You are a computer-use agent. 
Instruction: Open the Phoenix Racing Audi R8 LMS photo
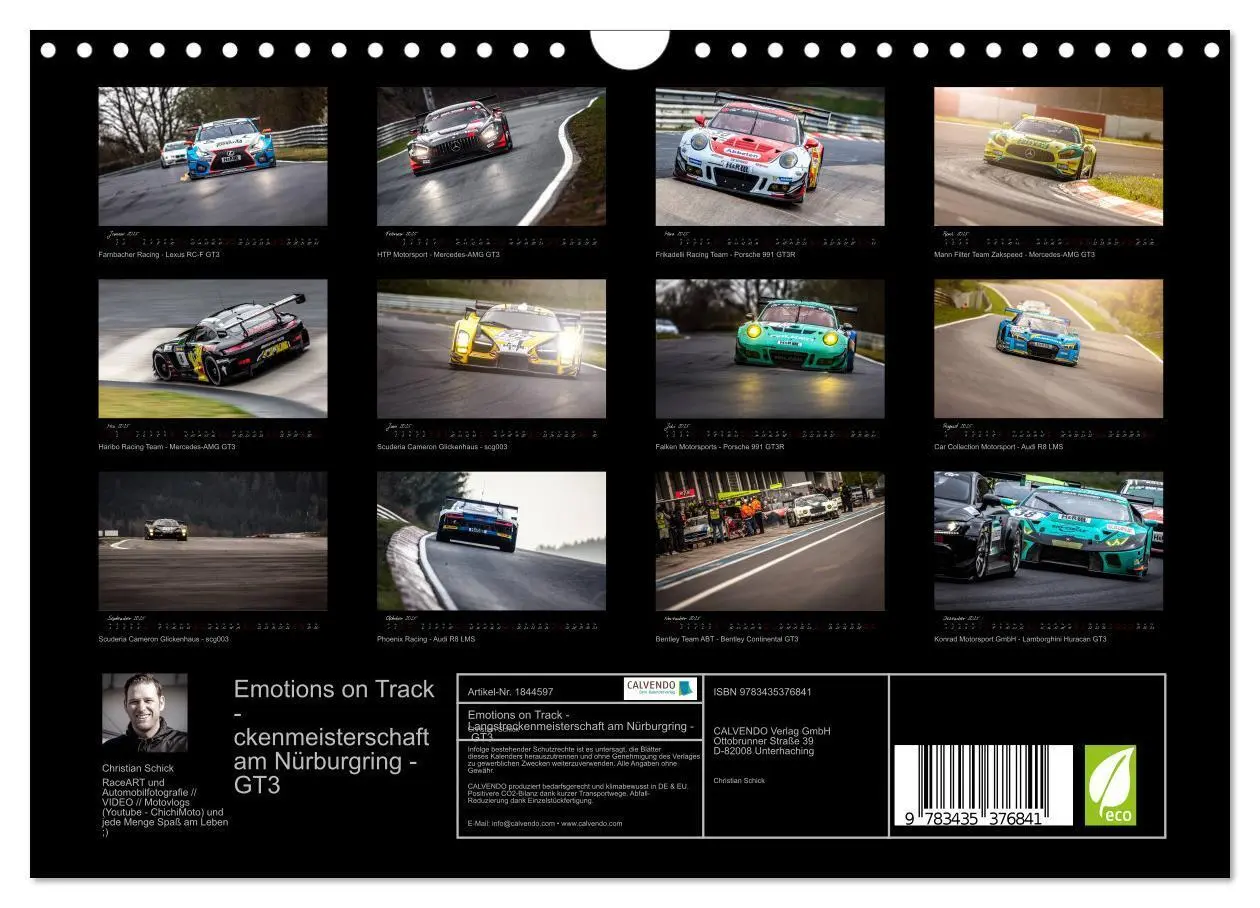point(491,541)
